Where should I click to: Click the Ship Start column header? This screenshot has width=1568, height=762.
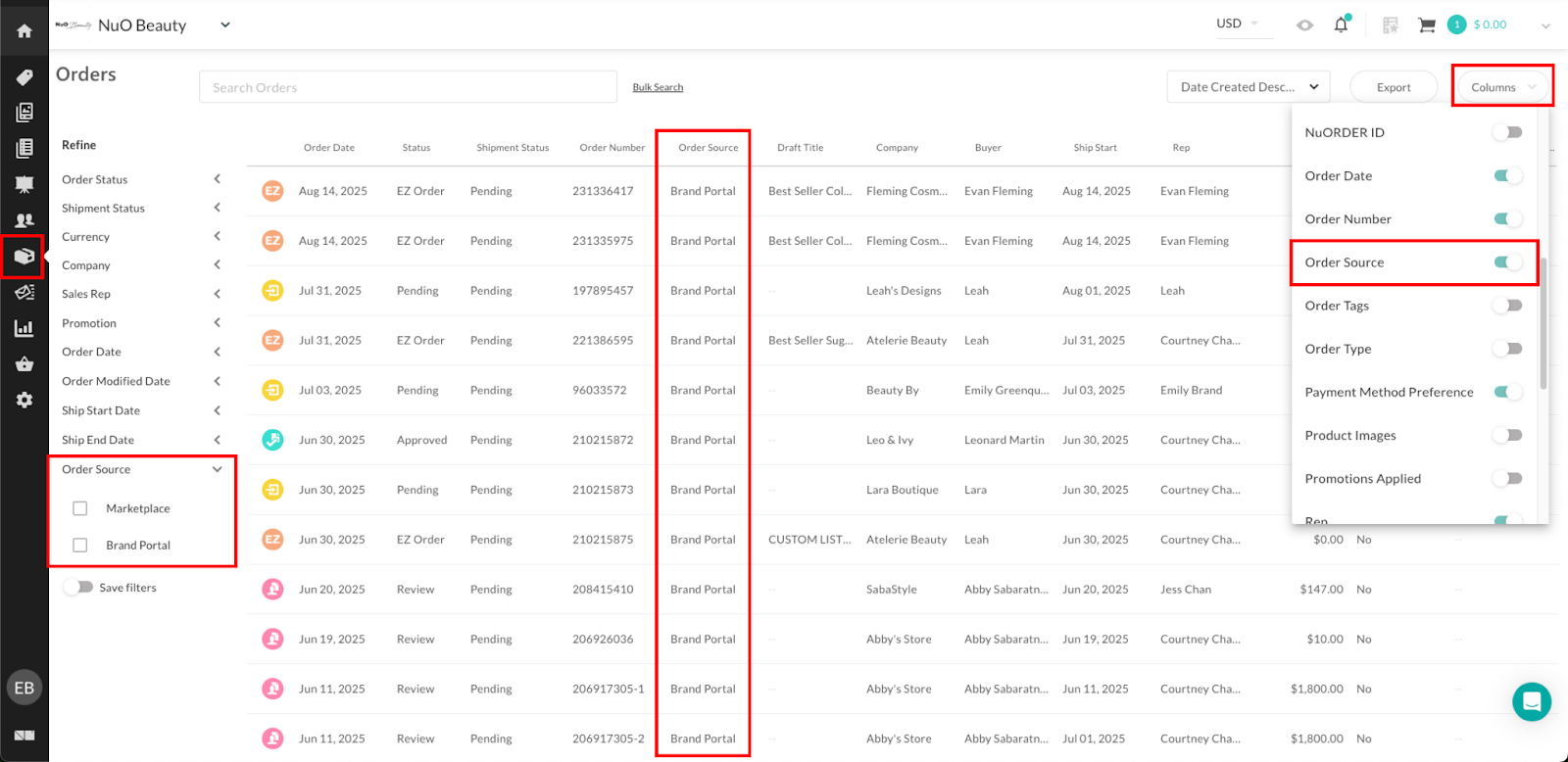pos(1095,148)
